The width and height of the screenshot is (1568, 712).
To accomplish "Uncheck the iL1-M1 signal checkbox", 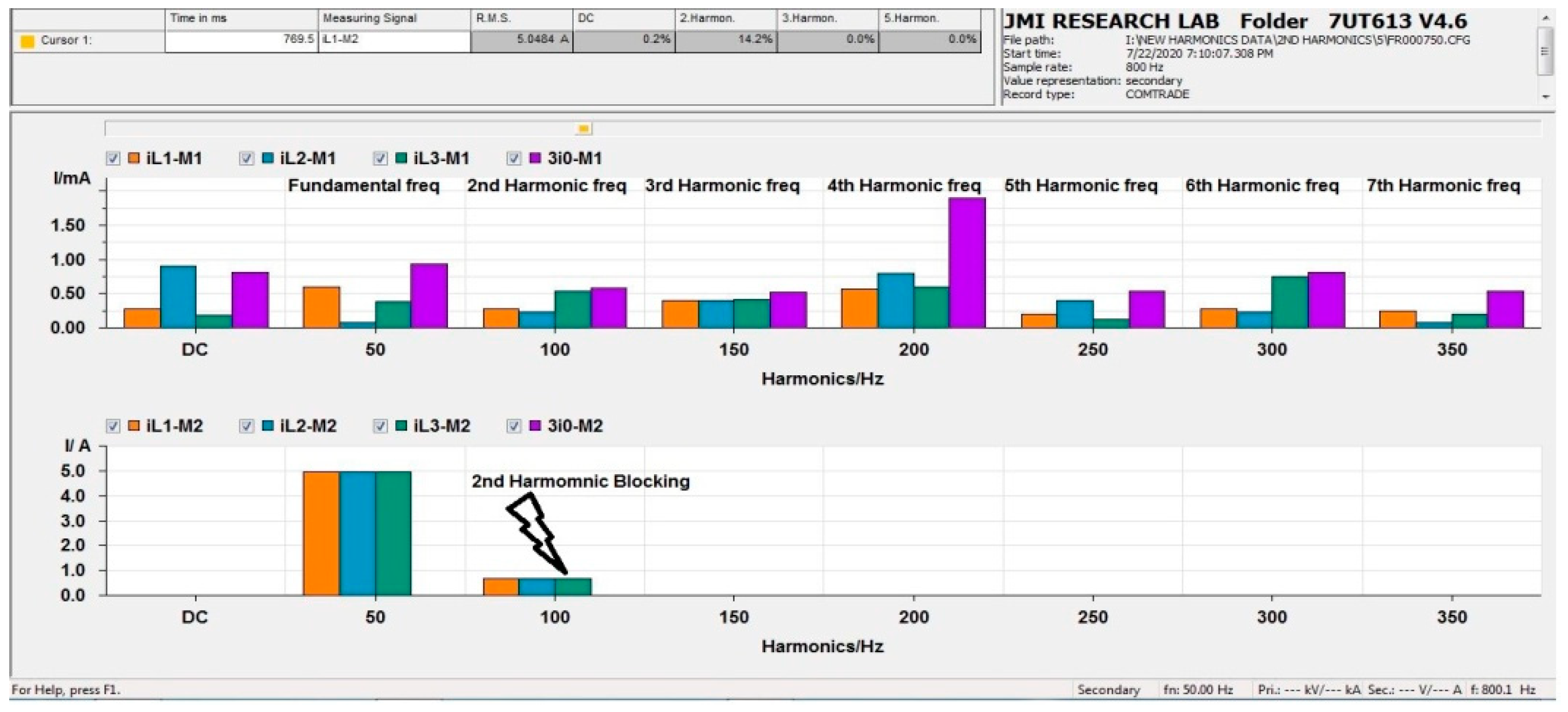I will click(x=112, y=159).
